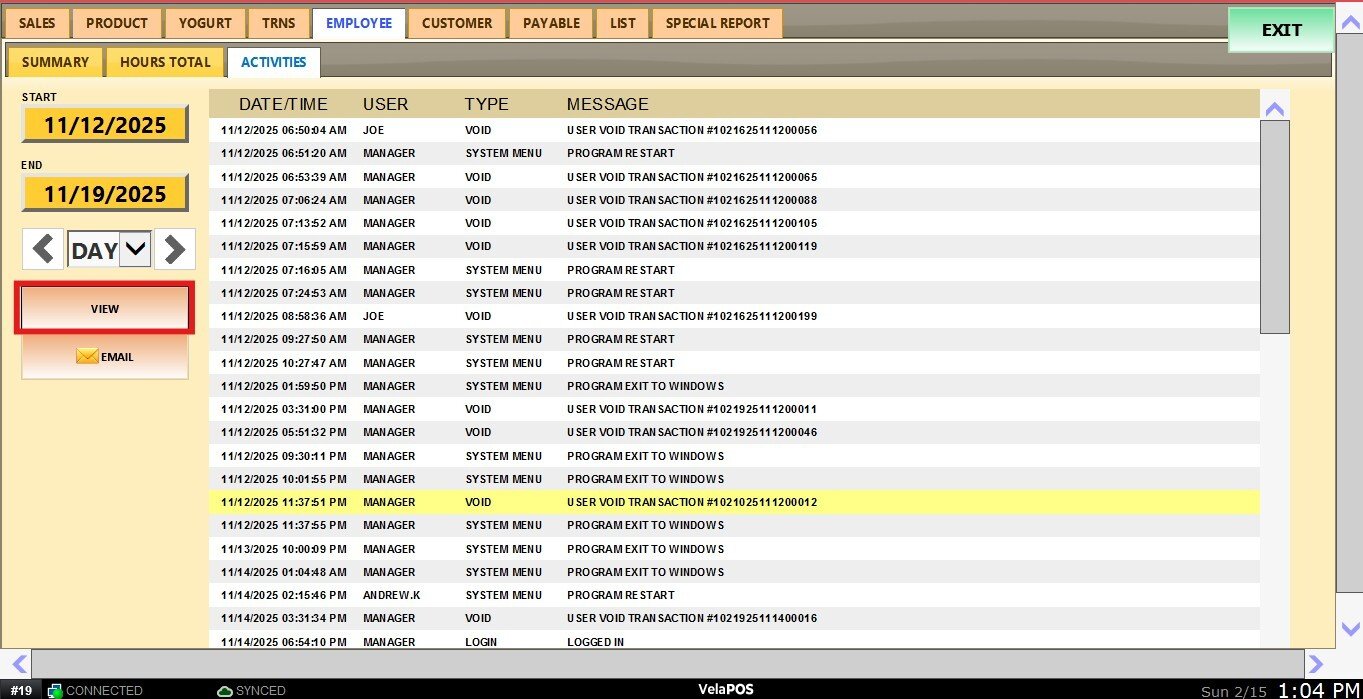
Task: Switch to the SALES tab
Action: pos(37,23)
